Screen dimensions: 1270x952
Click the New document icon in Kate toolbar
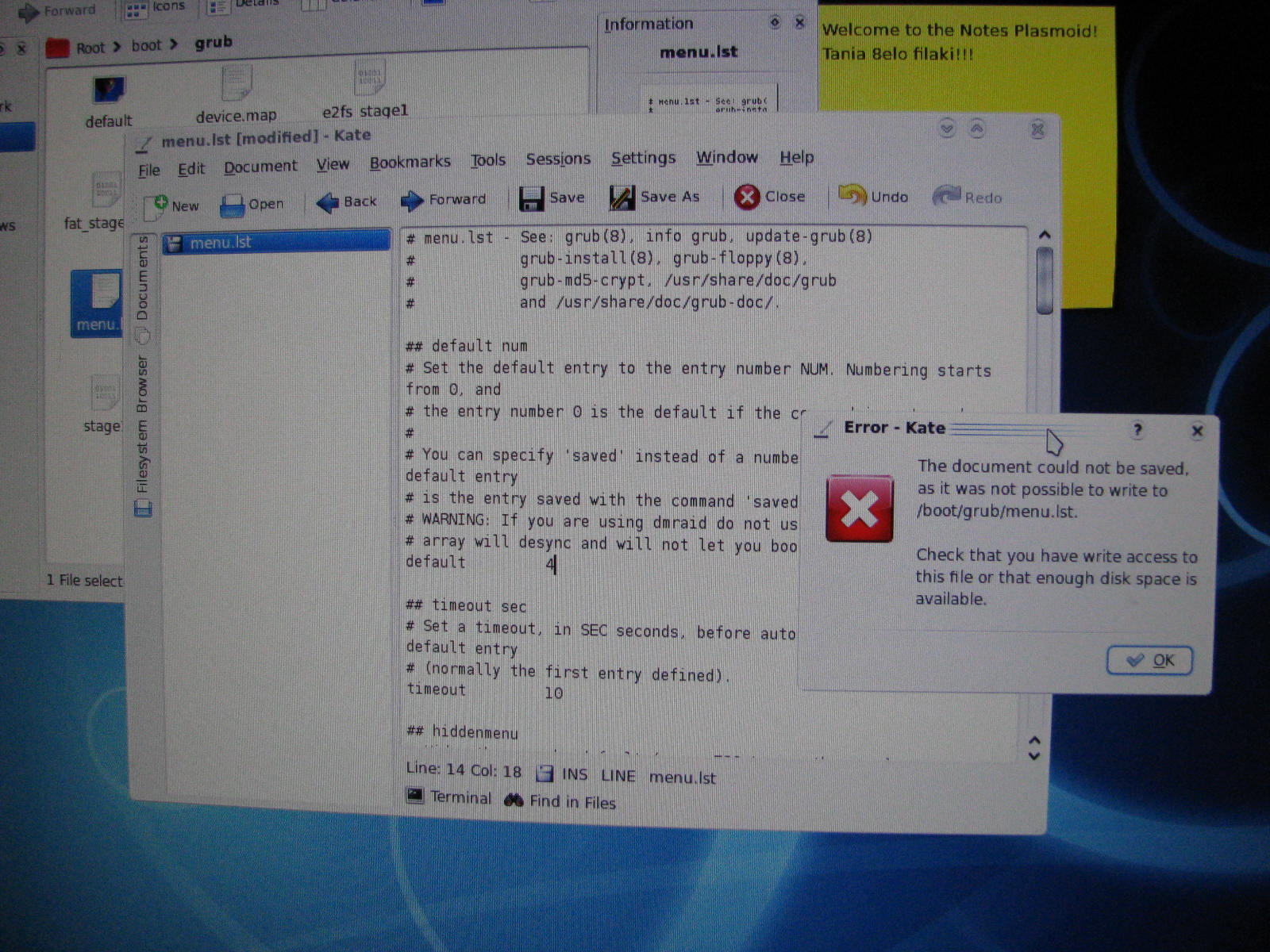156,206
